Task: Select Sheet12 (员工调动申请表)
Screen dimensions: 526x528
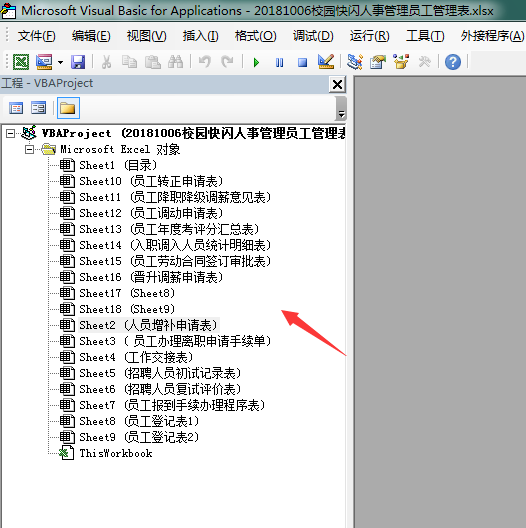Action: pos(151,213)
